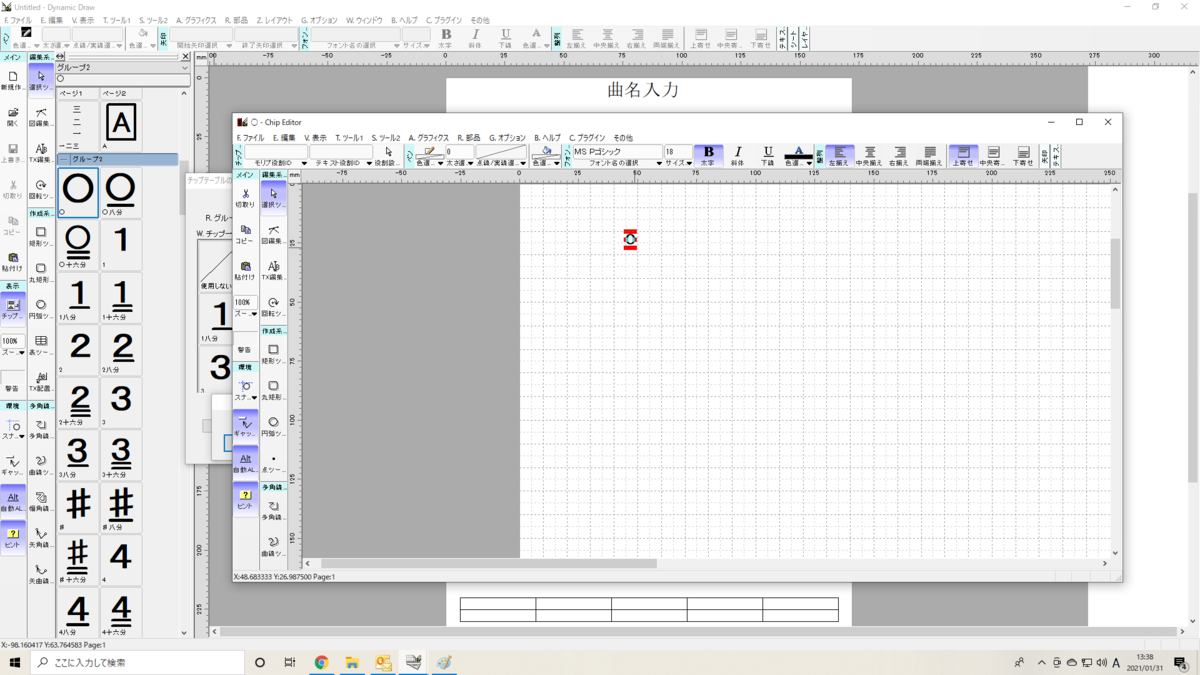1200x675 pixels.
Task: Open W.ウィンドウ menu in main window
Action: tap(364, 20)
